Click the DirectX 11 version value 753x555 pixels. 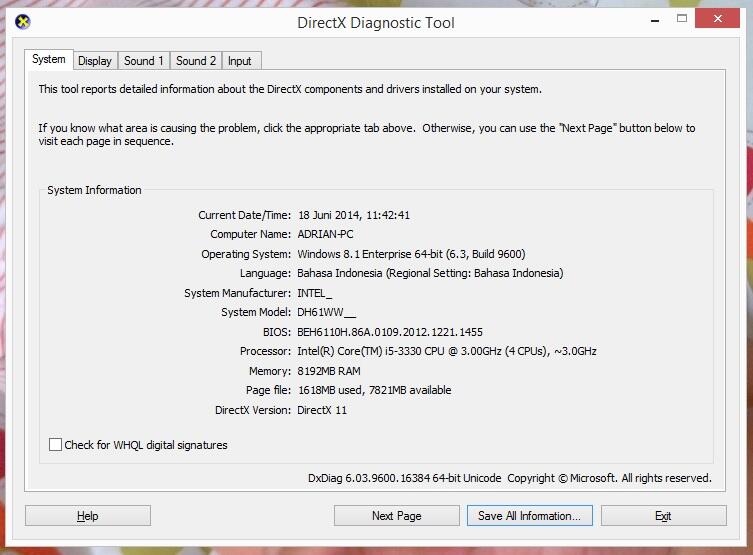pyautogui.click(x=322, y=410)
